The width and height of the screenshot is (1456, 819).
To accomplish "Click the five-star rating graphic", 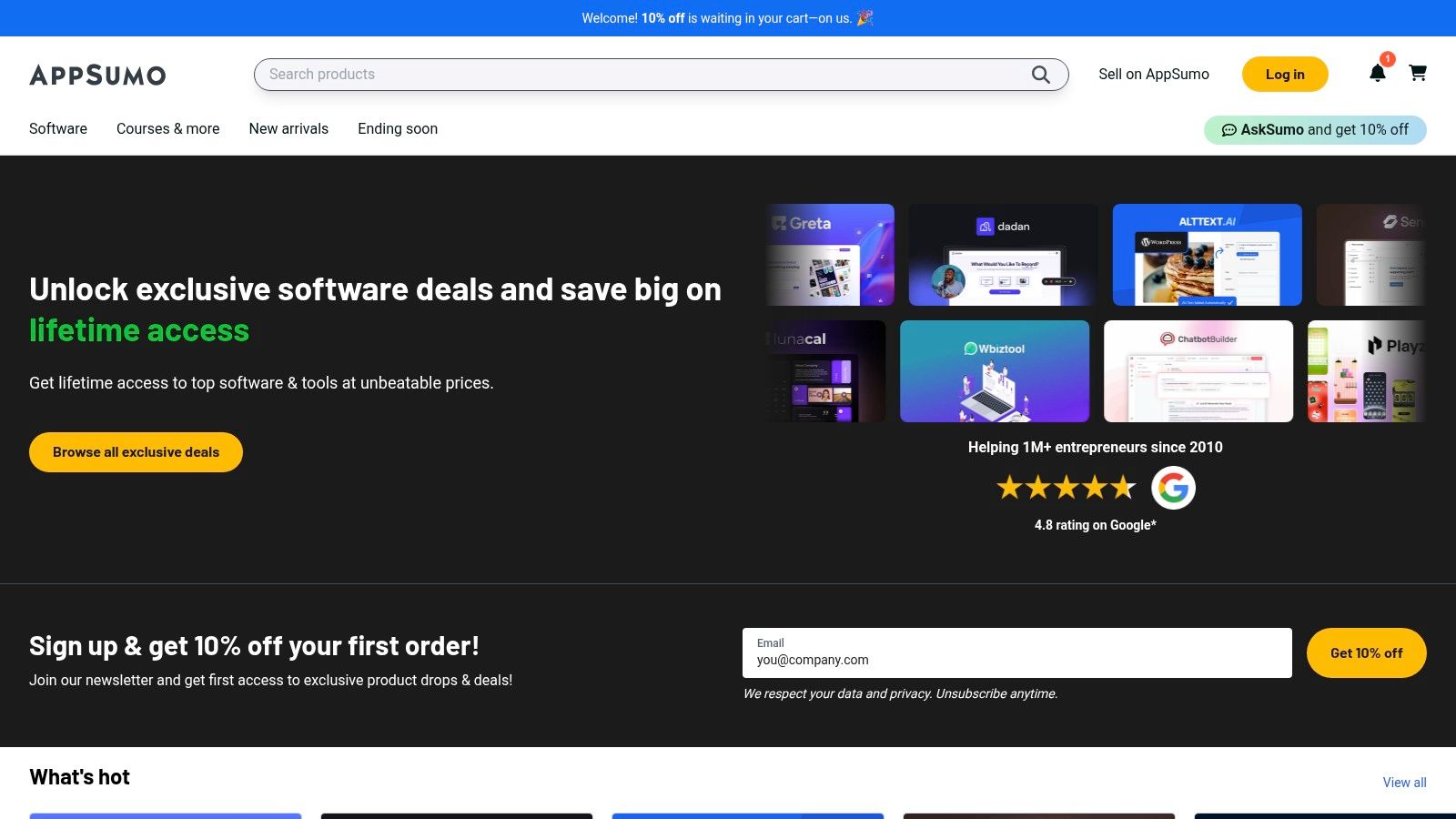I will point(1067,488).
